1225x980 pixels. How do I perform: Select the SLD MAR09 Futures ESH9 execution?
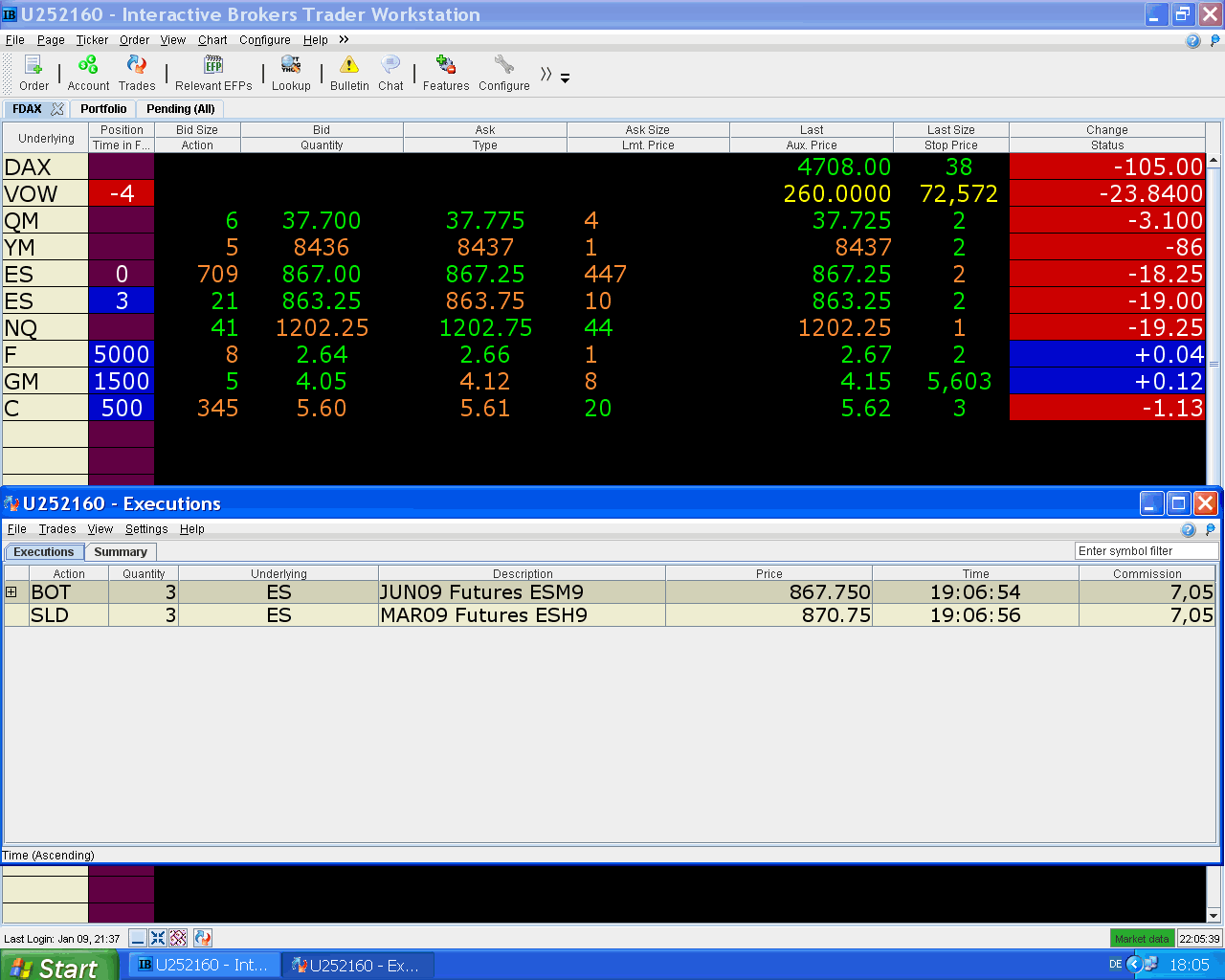coord(610,615)
